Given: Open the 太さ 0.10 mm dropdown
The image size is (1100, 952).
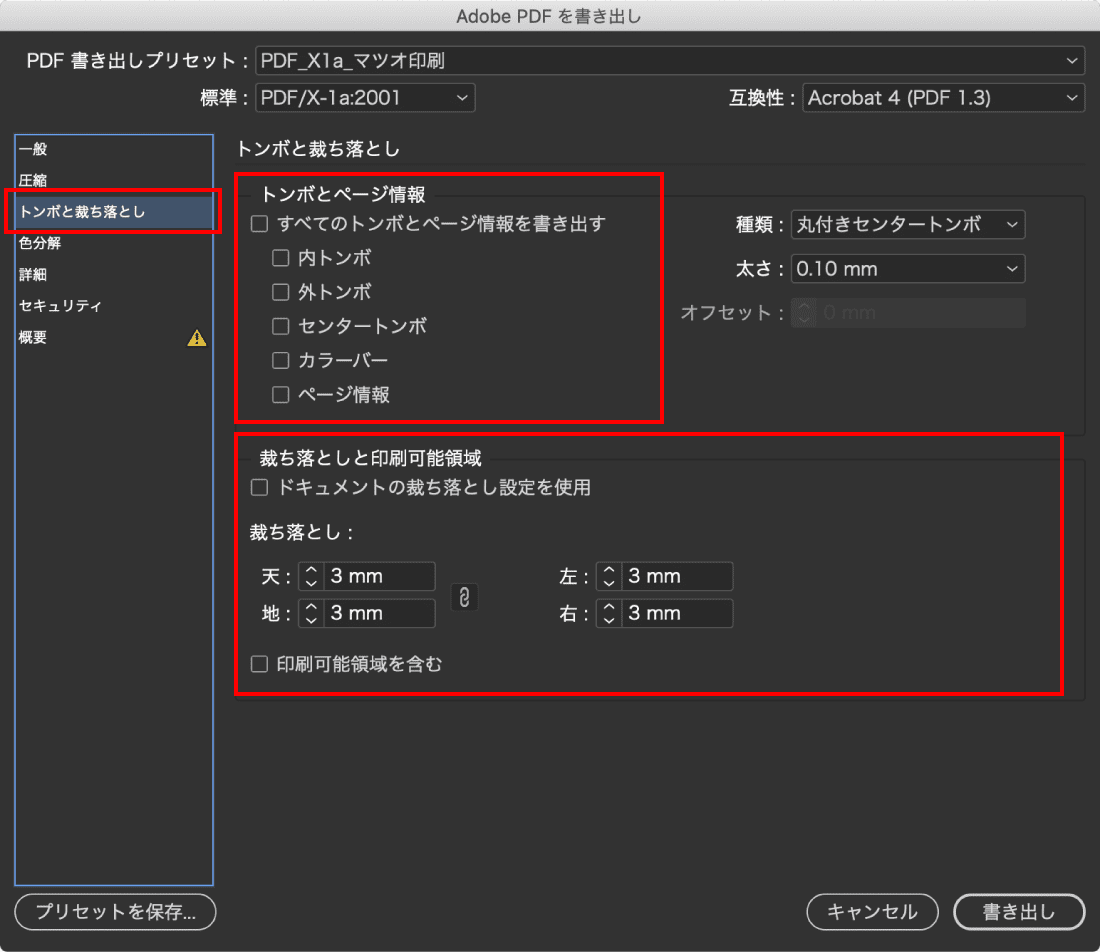Looking at the screenshot, I should 908,269.
